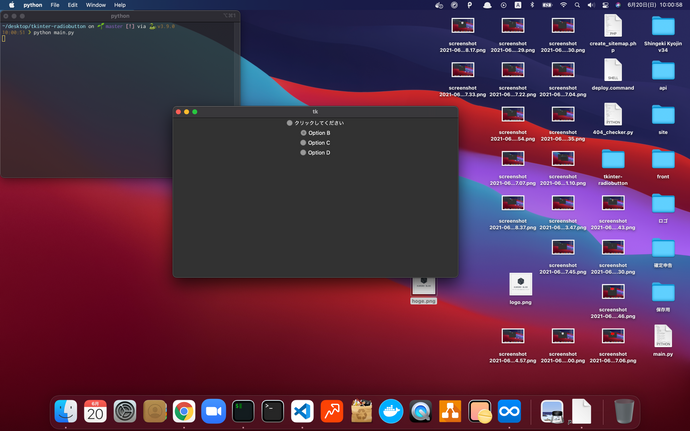
Task: Launch System Preferences from the dock
Action: pos(125,411)
